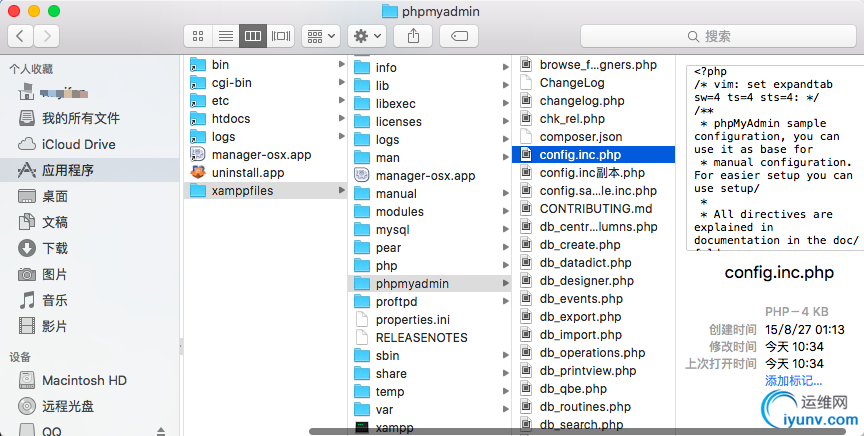Expand arrow next to php folder
864x436 pixels.
coord(505,265)
